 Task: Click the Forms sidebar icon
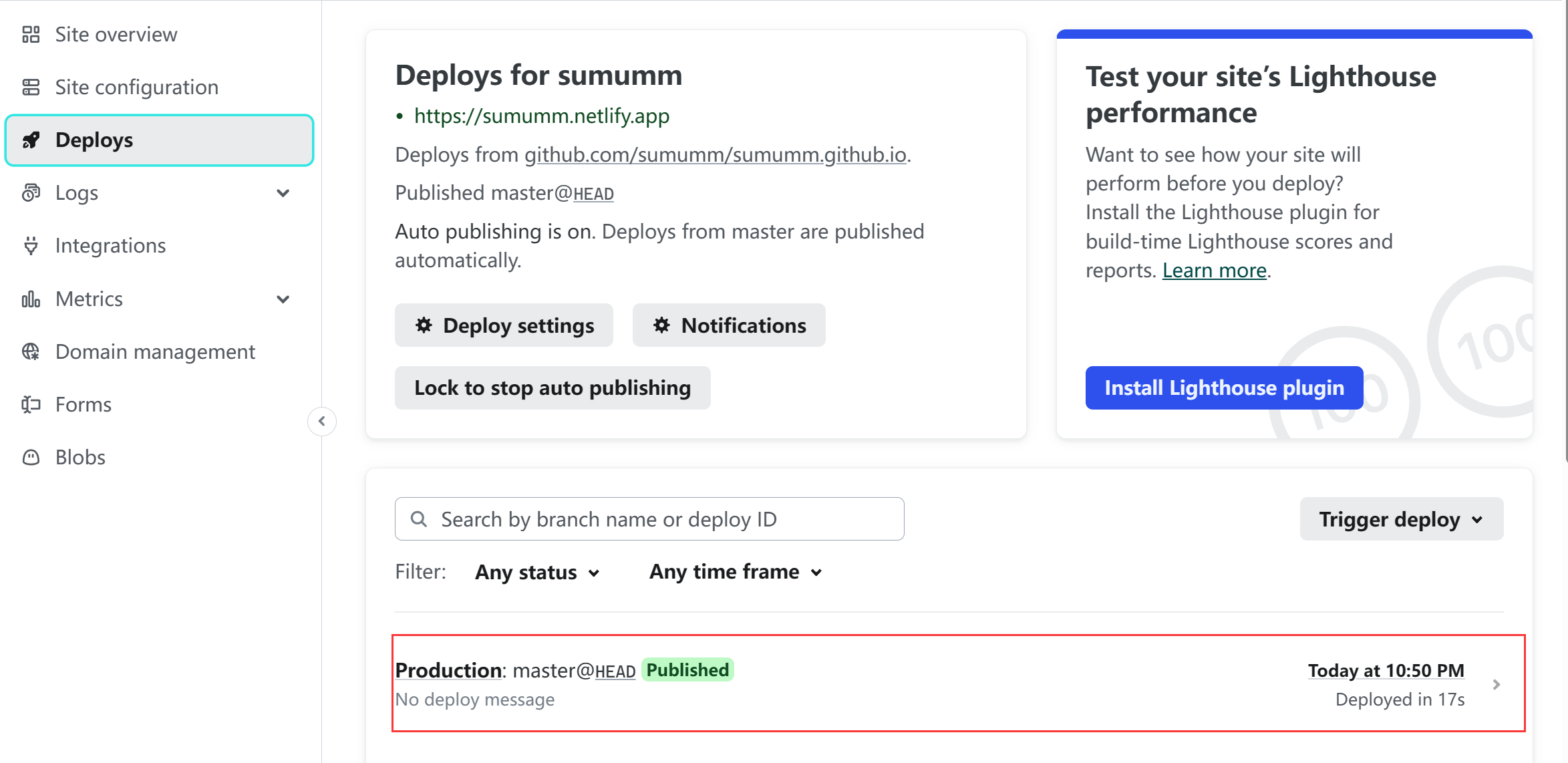[31, 404]
